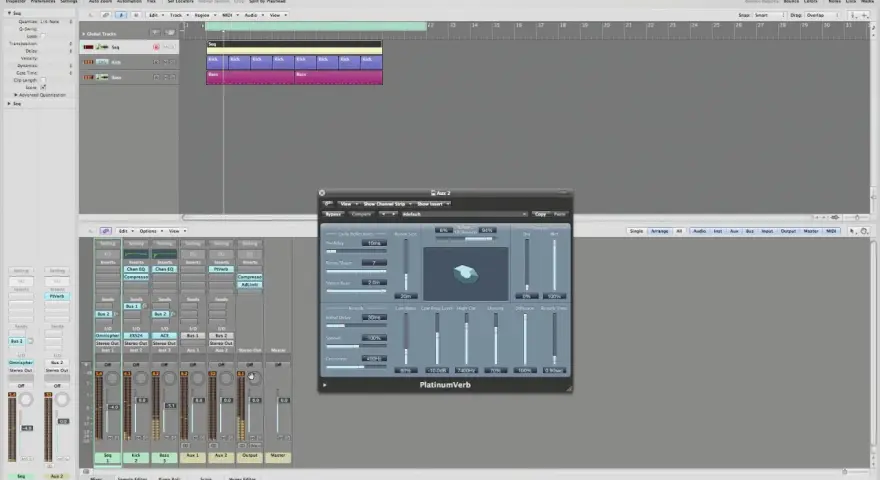Screen dimensions: 880x480
Task: Click the first global tracks button next to Global Tracks
Action: [x=155, y=33]
